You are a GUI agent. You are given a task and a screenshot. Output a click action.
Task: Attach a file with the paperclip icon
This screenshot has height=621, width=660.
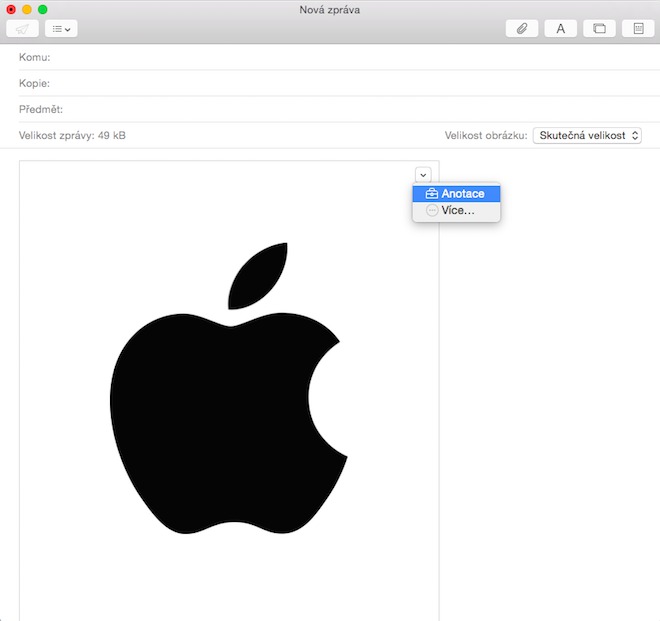(522, 29)
